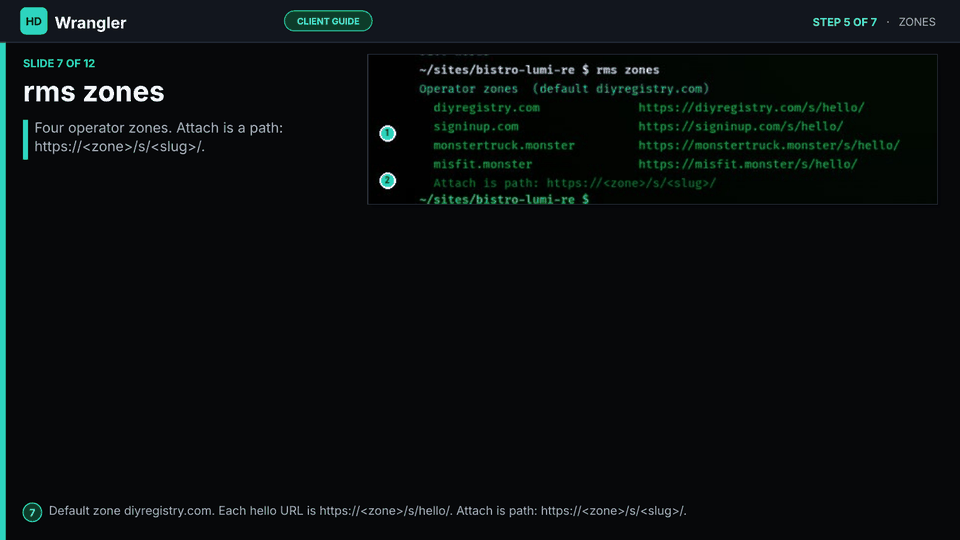Image resolution: width=960 pixels, height=540 pixels.
Task: Click the final ~/sites/bistro-lumi-re prompt line
Action: [504, 199]
